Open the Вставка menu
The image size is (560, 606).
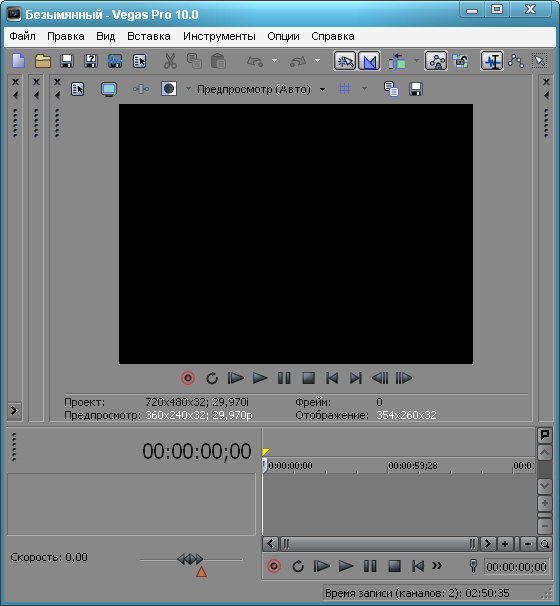(149, 36)
